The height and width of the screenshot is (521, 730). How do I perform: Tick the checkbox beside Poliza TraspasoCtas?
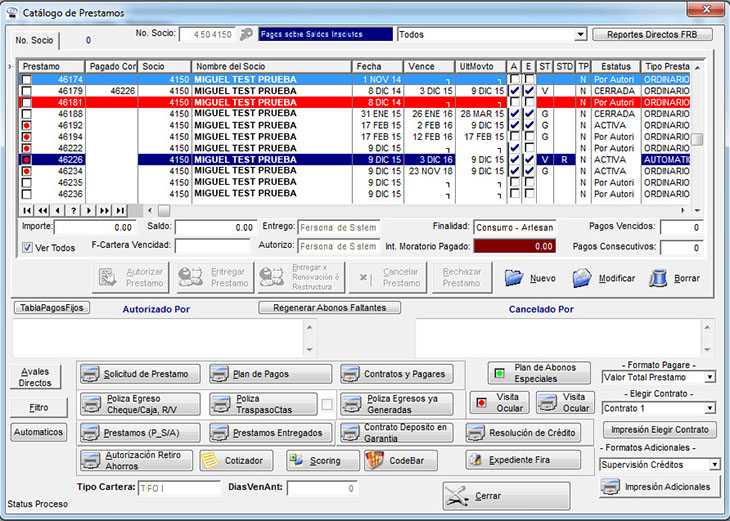326,404
